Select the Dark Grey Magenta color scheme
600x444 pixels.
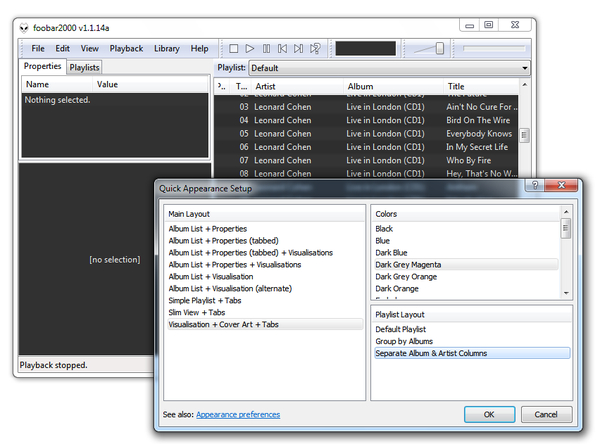pyautogui.click(x=466, y=264)
